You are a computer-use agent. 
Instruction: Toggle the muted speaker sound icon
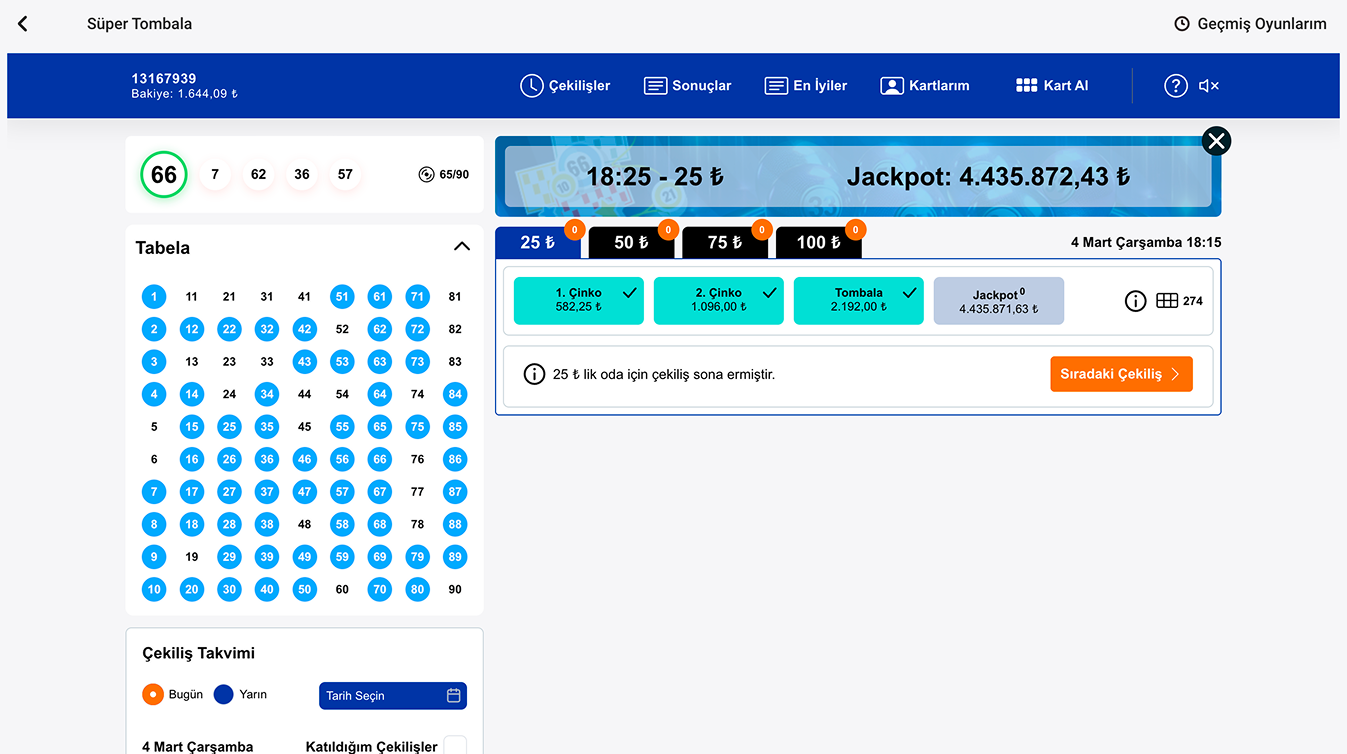[x=1208, y=86]
